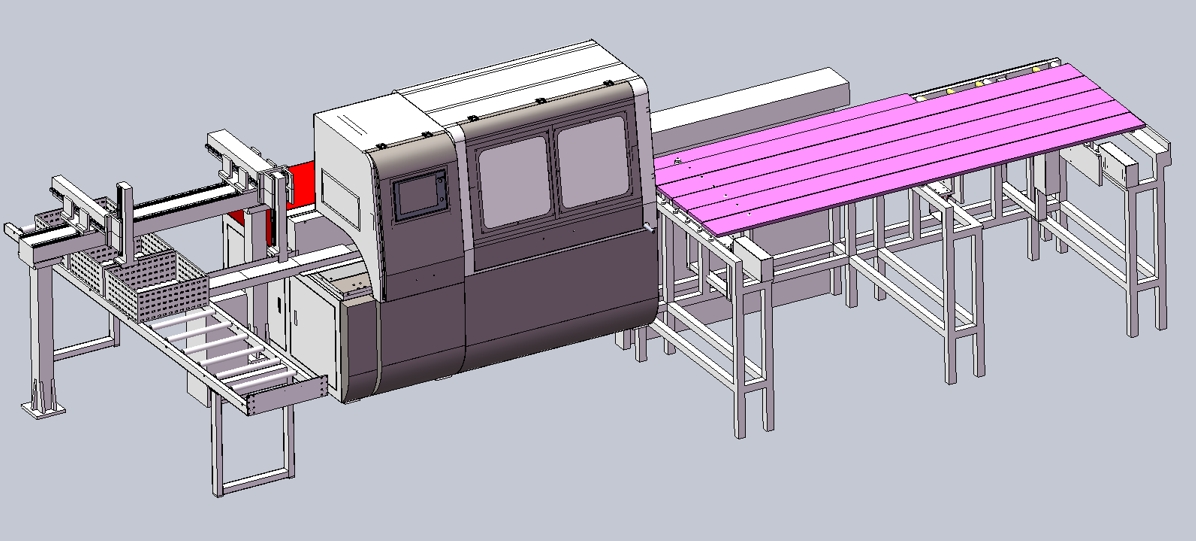
Task: Click the door handle on the enclosure's right edge
Action: point(653,229)
